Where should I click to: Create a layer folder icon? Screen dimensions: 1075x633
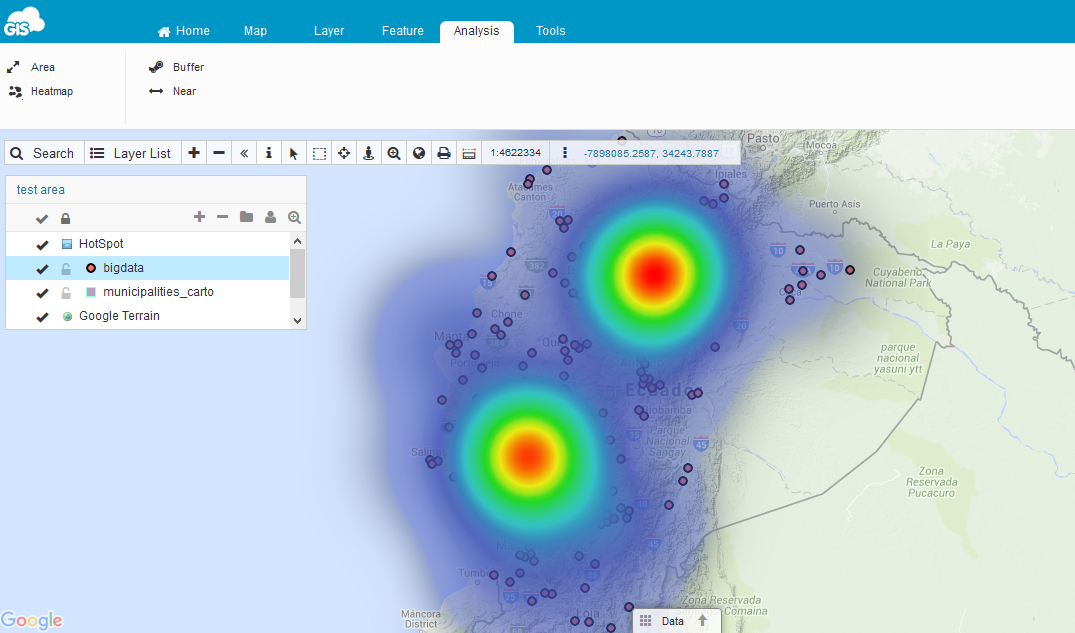246,217
